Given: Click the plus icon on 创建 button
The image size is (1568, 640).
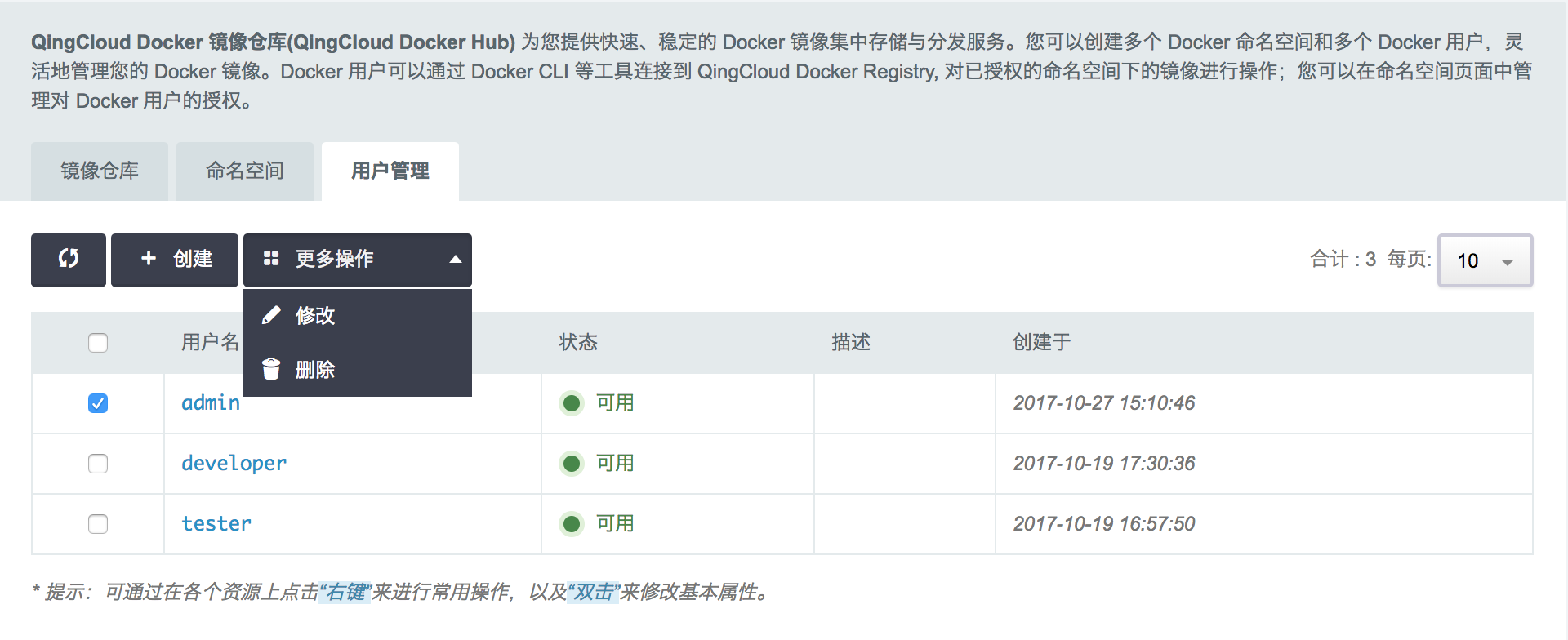Looking at the screenshot, I should [148, 259].
